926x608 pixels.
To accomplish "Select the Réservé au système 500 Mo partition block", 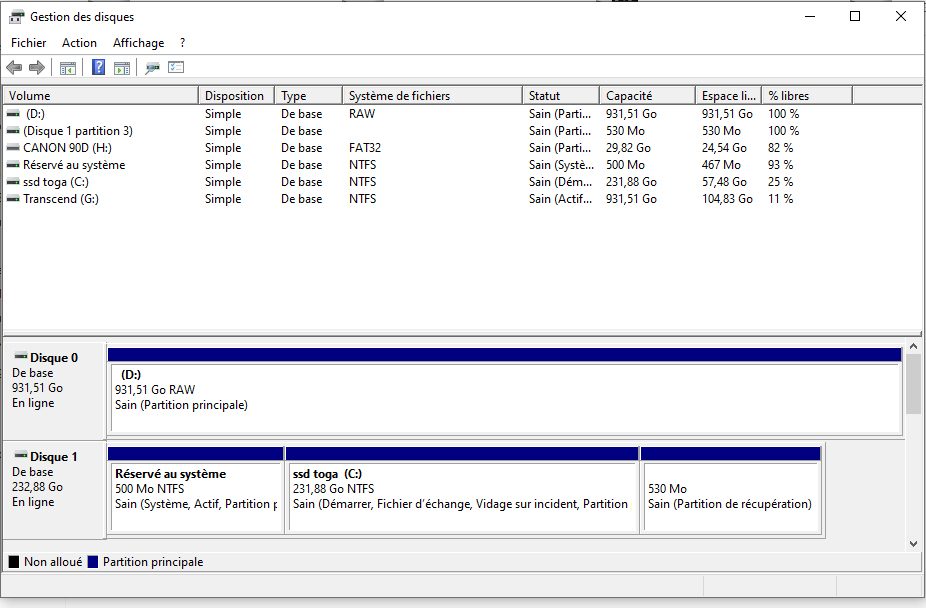I will coord(195,491).
